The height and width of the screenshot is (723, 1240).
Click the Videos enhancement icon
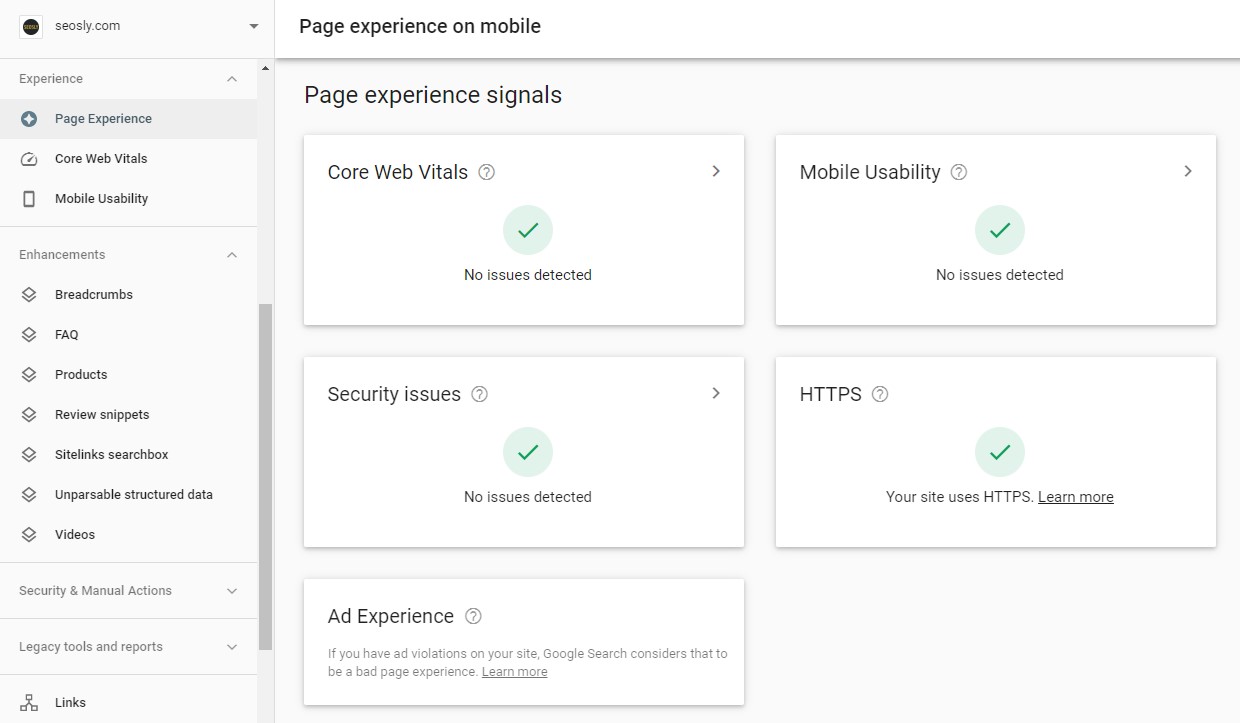click(30, 534)
